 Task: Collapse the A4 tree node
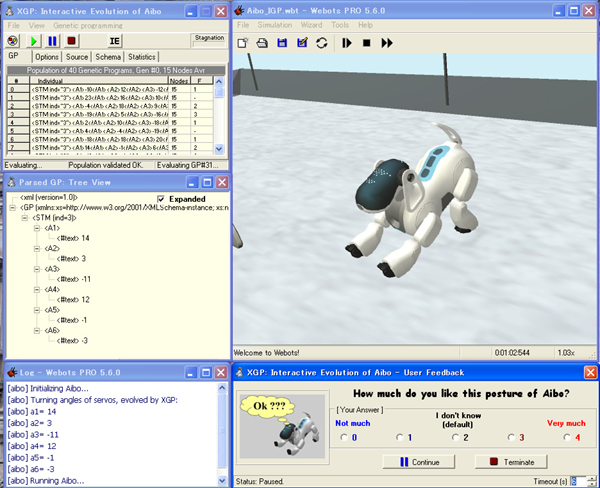pyautogui.click(x=37, y=289)
